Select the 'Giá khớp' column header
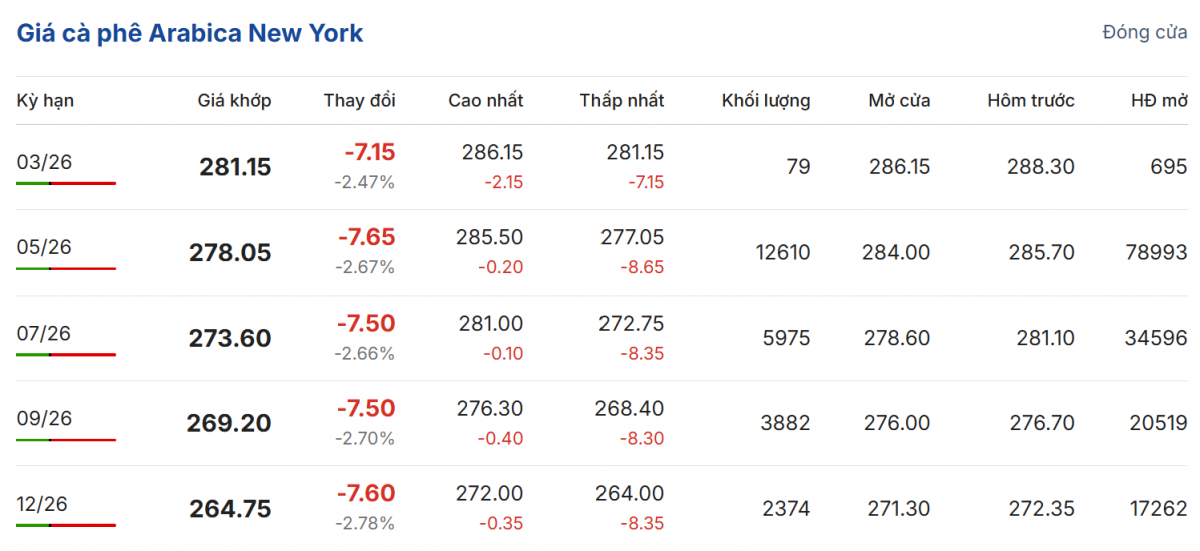 (234, 100)
